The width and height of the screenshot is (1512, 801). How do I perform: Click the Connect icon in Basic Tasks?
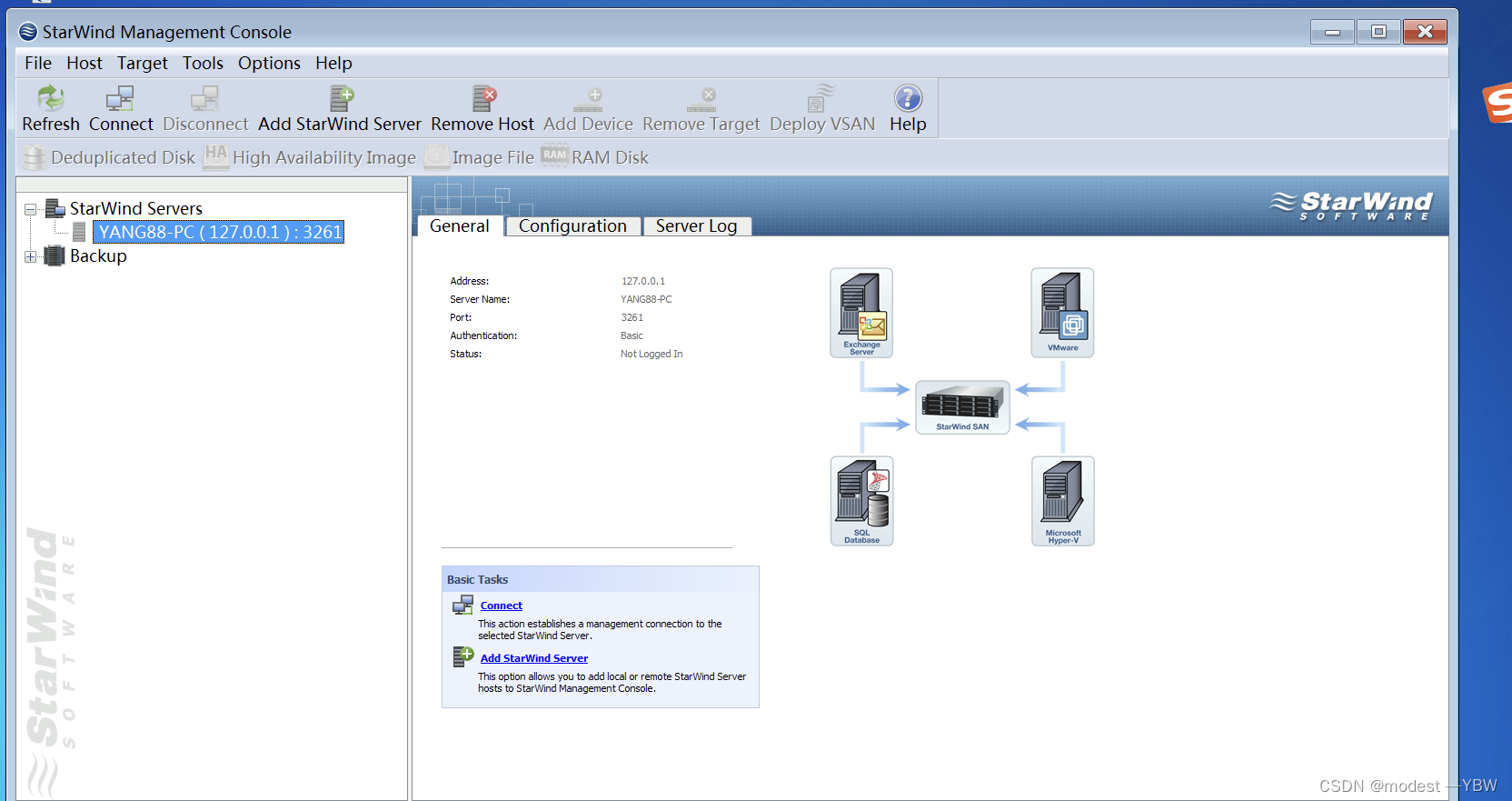[x=463, y=605]
